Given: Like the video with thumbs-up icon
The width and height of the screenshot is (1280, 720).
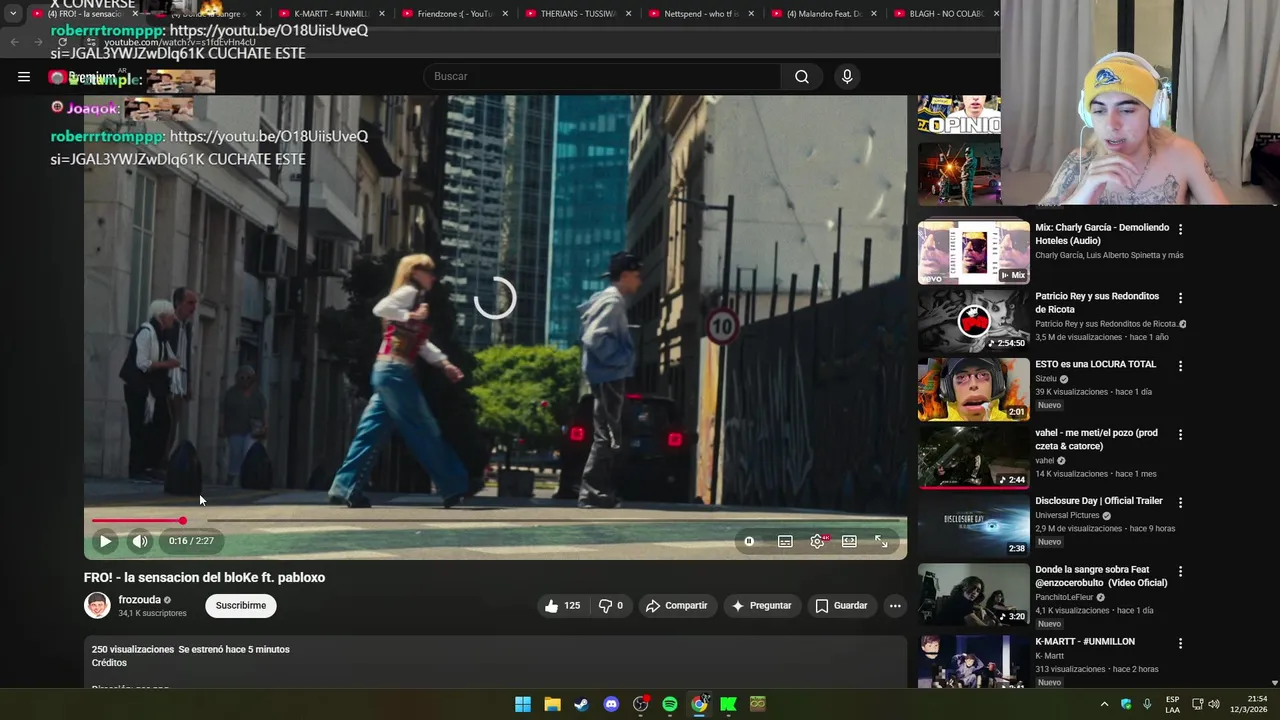Looking at the screenshot, I should click(x=563, y=605).
